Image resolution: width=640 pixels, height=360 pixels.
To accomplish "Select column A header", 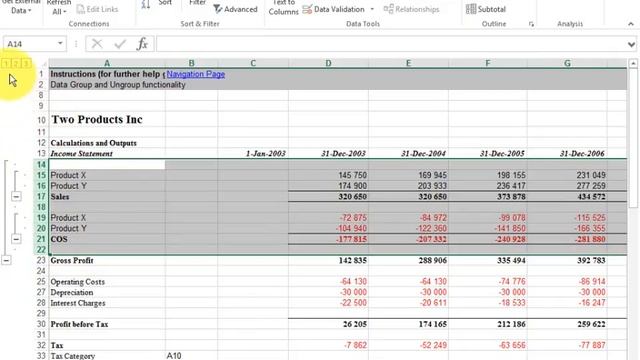I will [x=107, y=63].
